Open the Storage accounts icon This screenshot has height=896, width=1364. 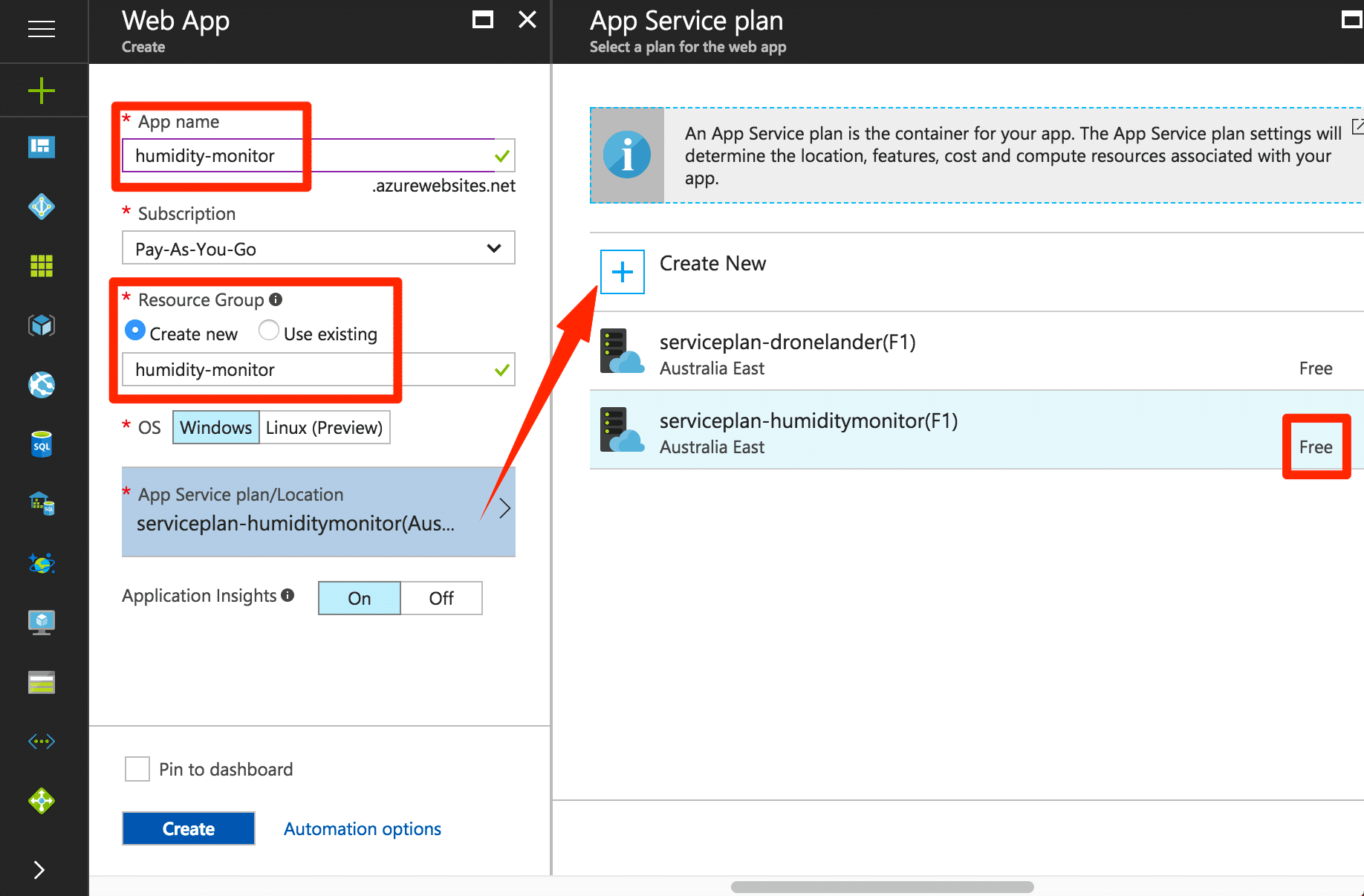pyautogui.click(x=42, y=682)
